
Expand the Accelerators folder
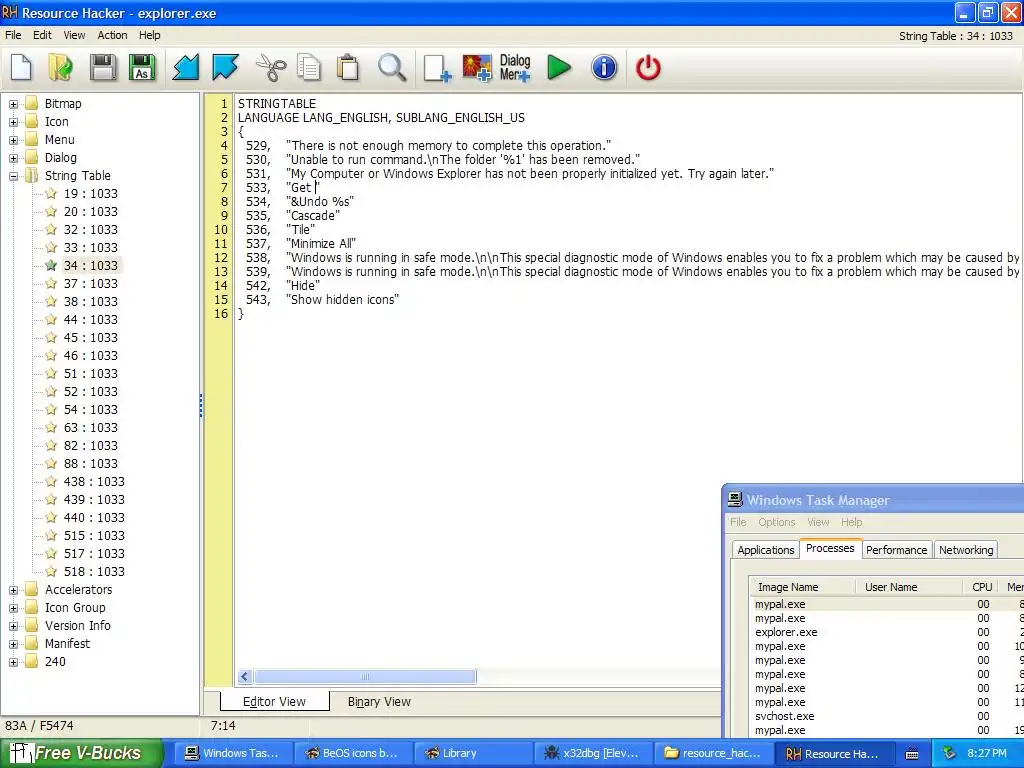point(13,590)
